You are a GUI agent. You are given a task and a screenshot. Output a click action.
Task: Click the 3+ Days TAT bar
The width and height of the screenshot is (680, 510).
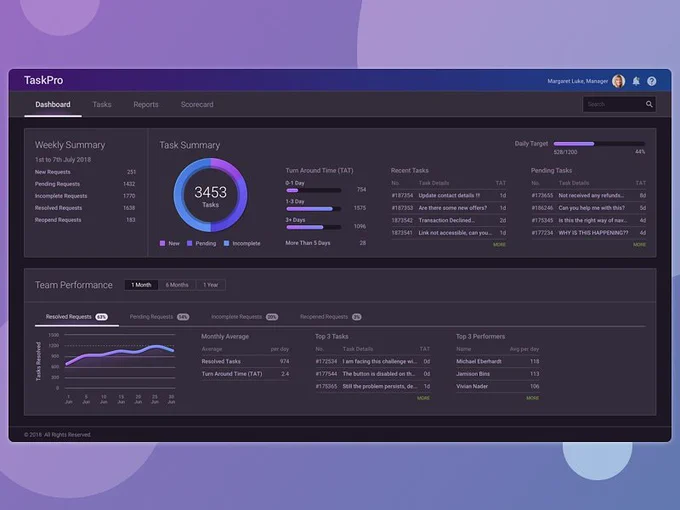(x=314, y=227)
